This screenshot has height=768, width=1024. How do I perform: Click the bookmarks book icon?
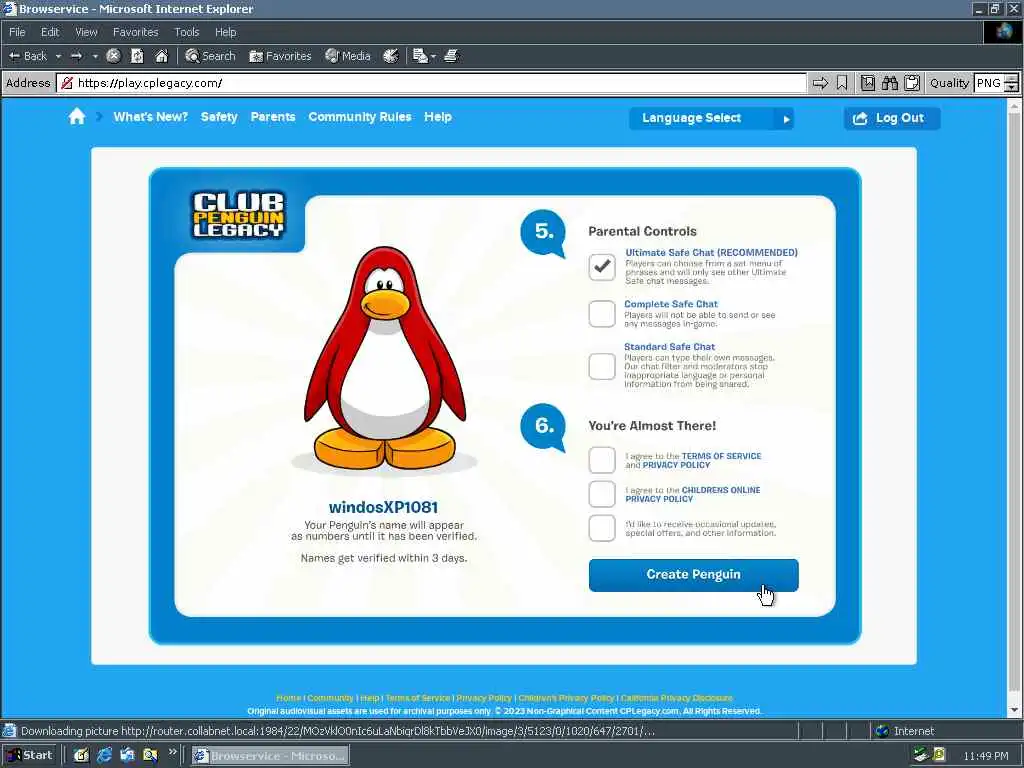[867, 83]
